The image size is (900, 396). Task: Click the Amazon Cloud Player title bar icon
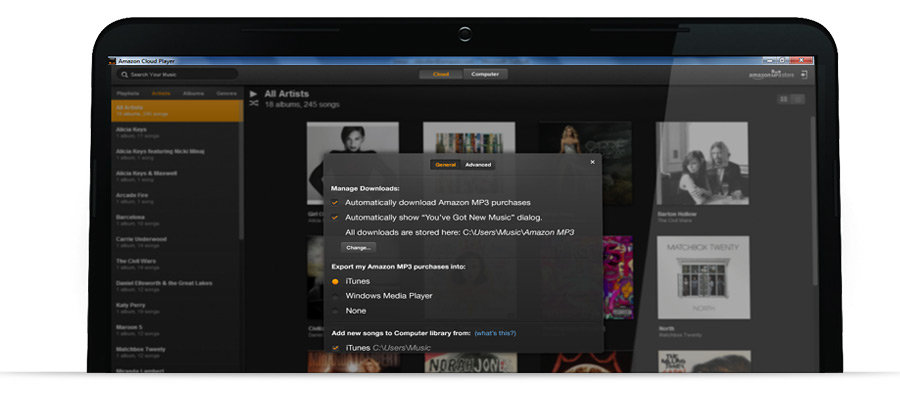point(112,61)
